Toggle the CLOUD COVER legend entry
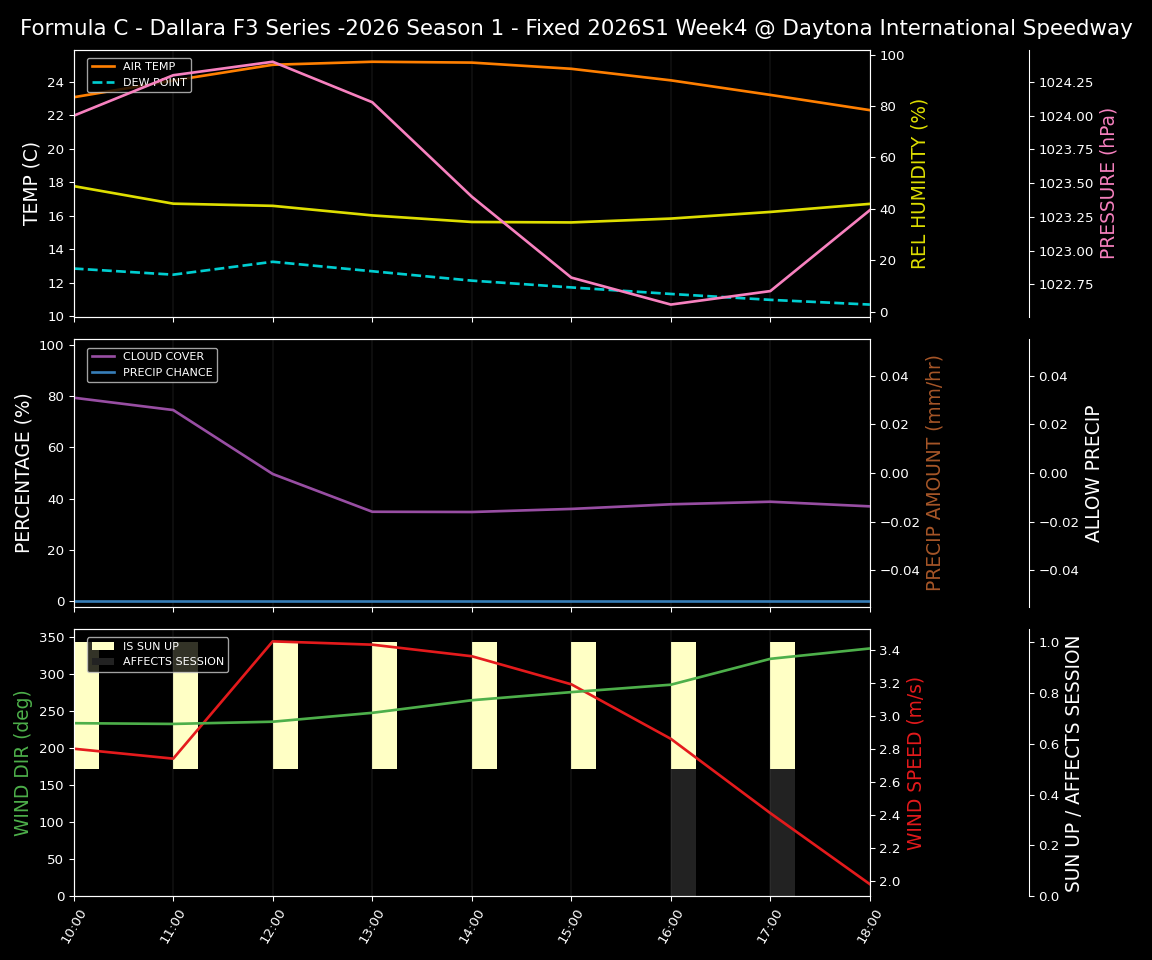Screen dimensions: 1152x960 [x=160, y=356]
